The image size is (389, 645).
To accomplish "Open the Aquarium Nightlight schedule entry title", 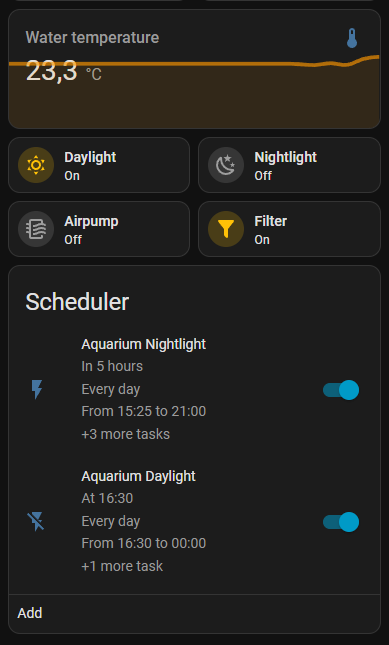I will [144, 344].
